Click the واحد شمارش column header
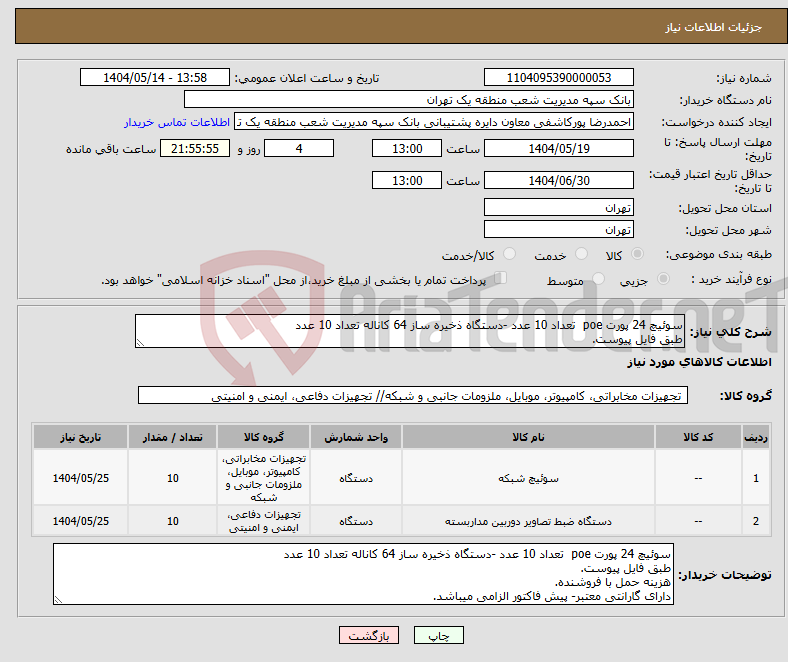The width and height of the screenshot is (788, 662). (x=356, y=437)
